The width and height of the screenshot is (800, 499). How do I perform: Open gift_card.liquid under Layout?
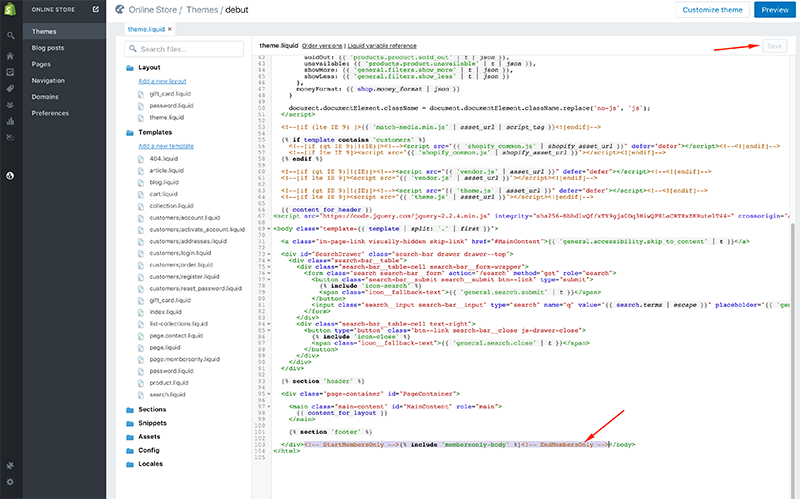point(170,94)
